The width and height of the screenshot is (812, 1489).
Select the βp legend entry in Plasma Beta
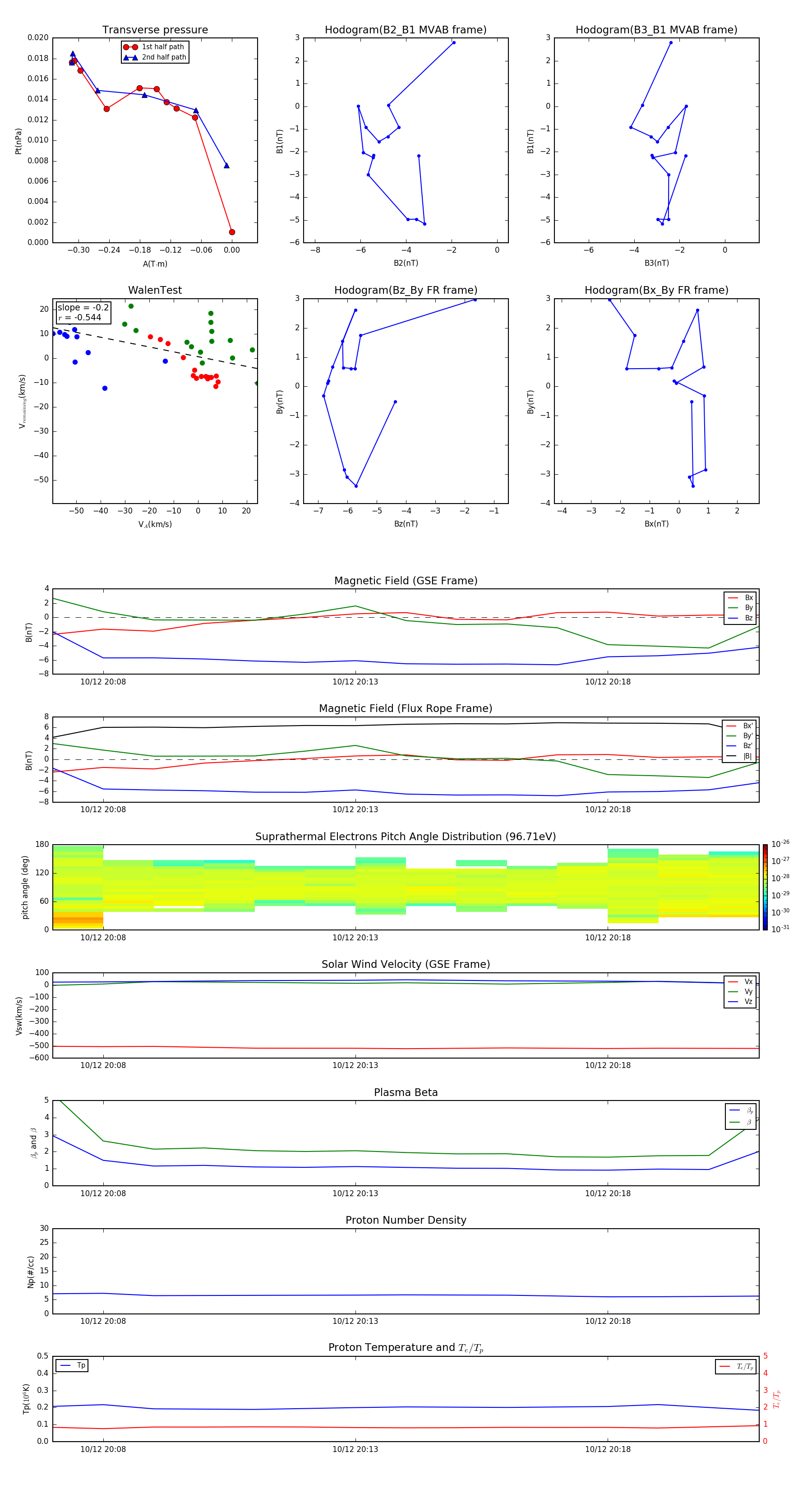[741, 1110]
